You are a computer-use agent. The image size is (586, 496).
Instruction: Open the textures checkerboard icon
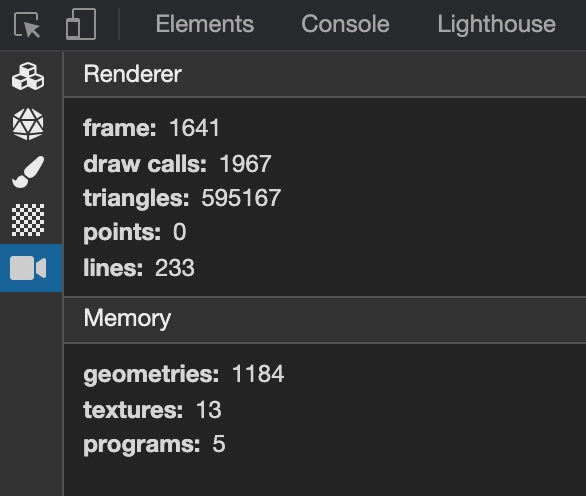(x=28, y=220)
